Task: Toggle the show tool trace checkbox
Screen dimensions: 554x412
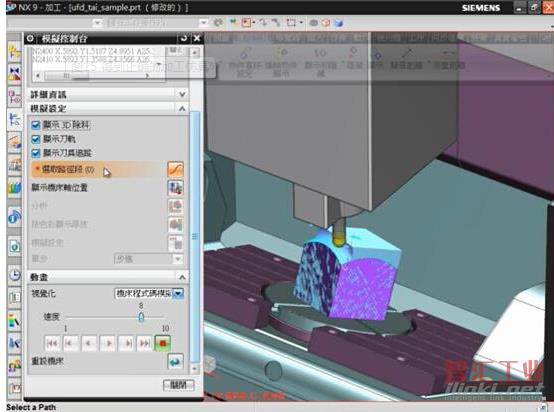Action: coord(36,153)
